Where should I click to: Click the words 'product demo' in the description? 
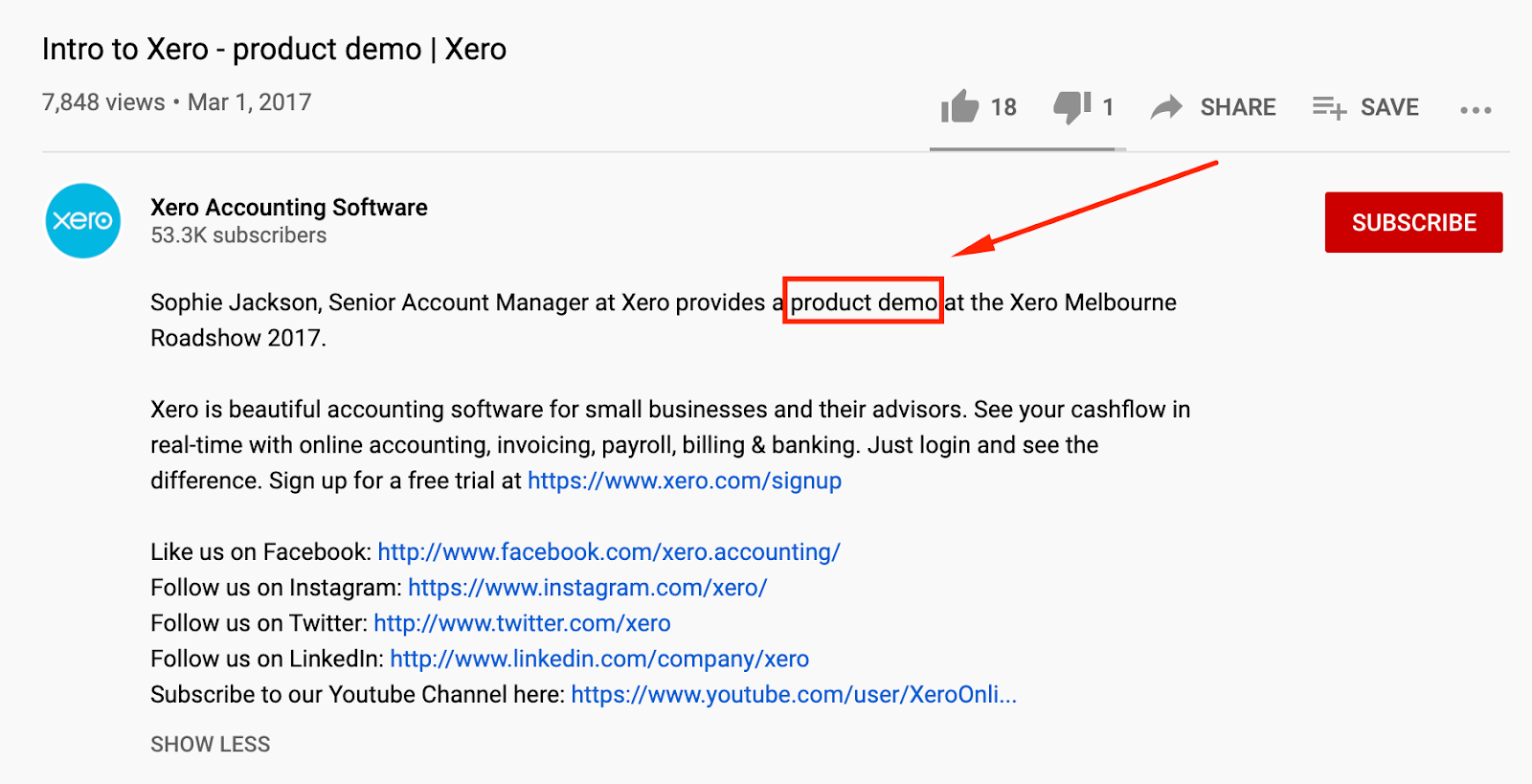pos(864,302)
